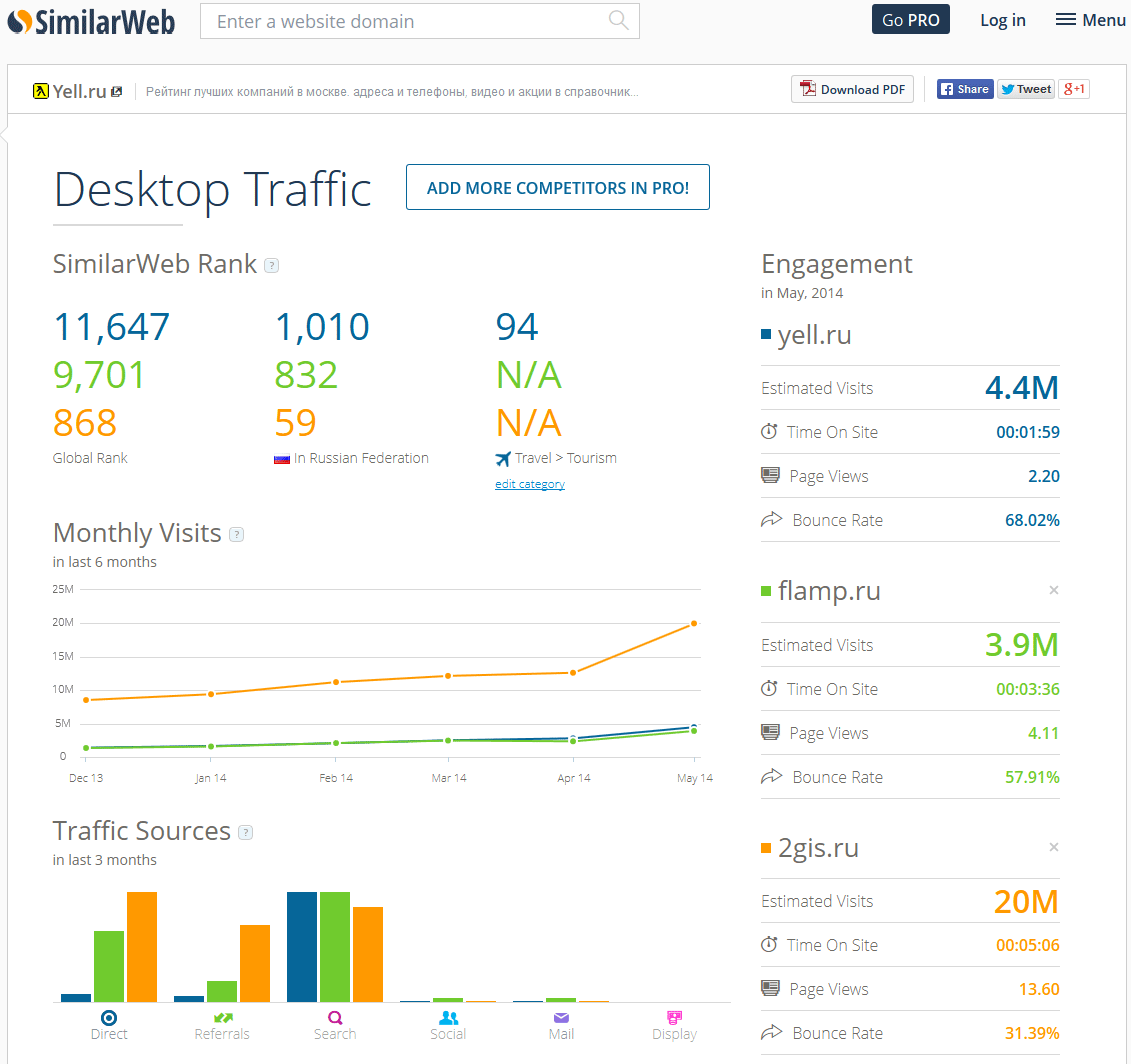This screenshot has height=1064, width=1131.
Task: Click flamp.ru Bounce Rate arrow icon
Action: point(772,776)
